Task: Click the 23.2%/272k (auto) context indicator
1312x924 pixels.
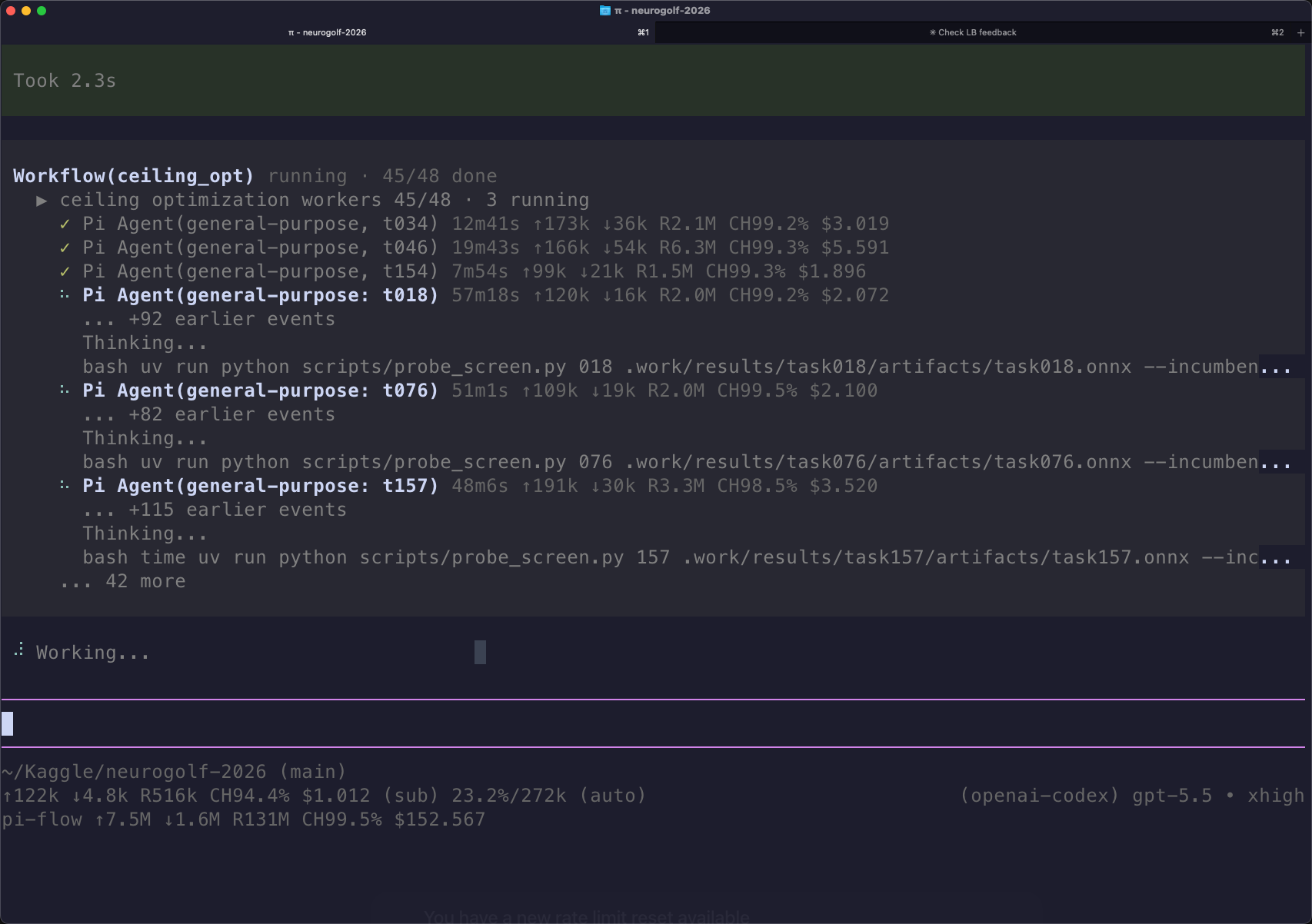Action: point(548,796)
